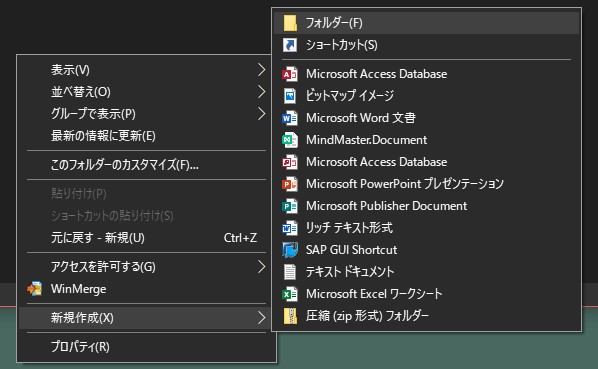Viewport: 598px width, 369px height.
Task: Click the PowerPoint icon in the new menu
Action: [290, 184]
